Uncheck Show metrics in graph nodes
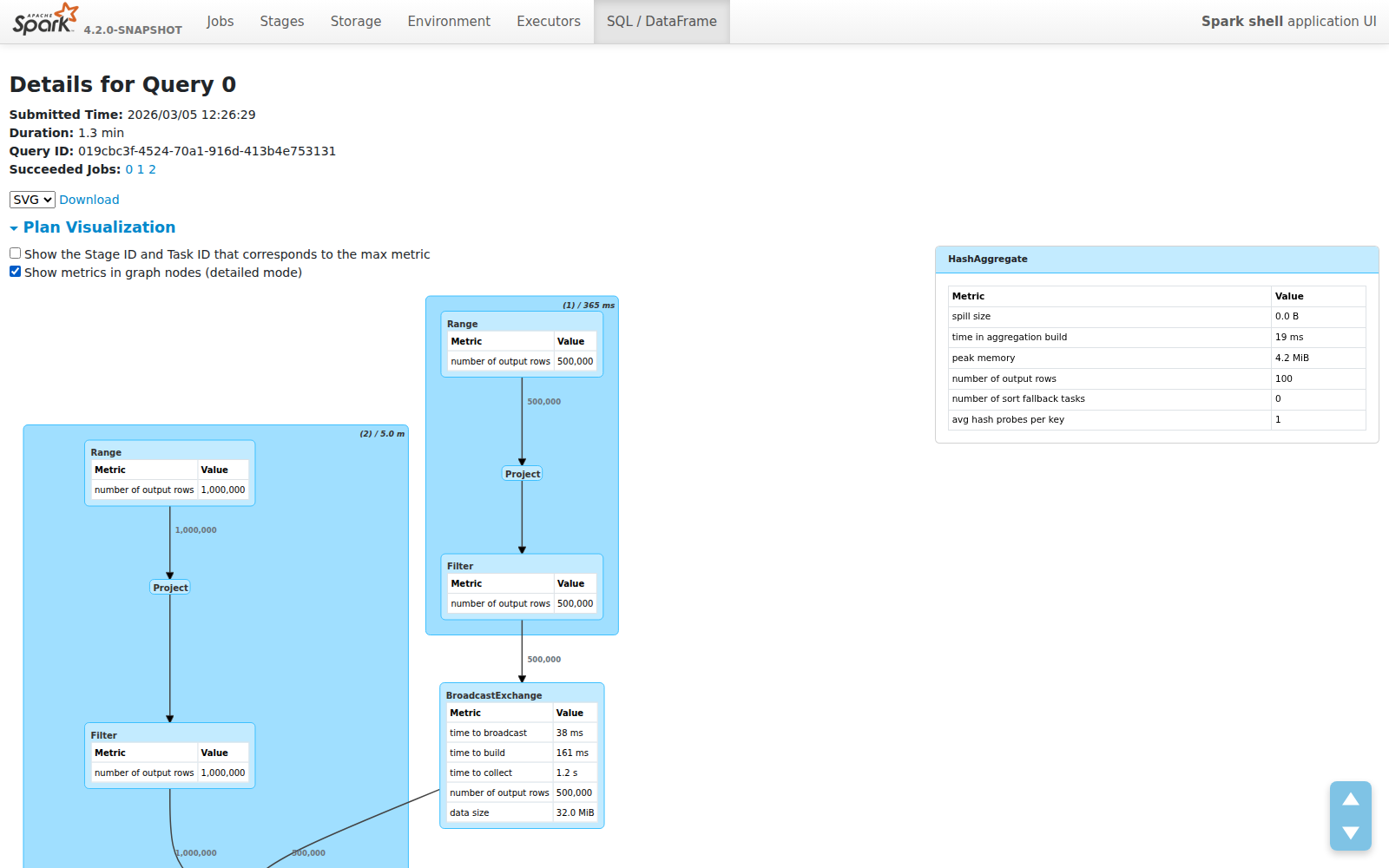The height and width of the screenshot is (868, 1389). (15, 272)
